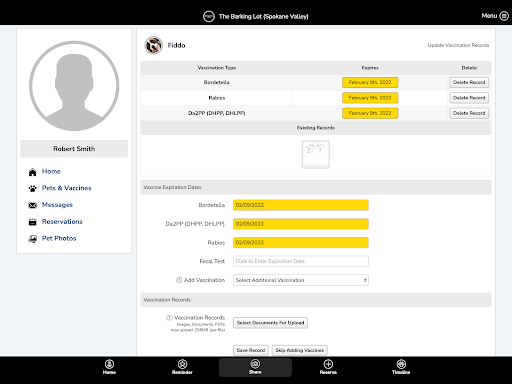Click The Barking Lot (Spokane Valley) title

point(263,16)
